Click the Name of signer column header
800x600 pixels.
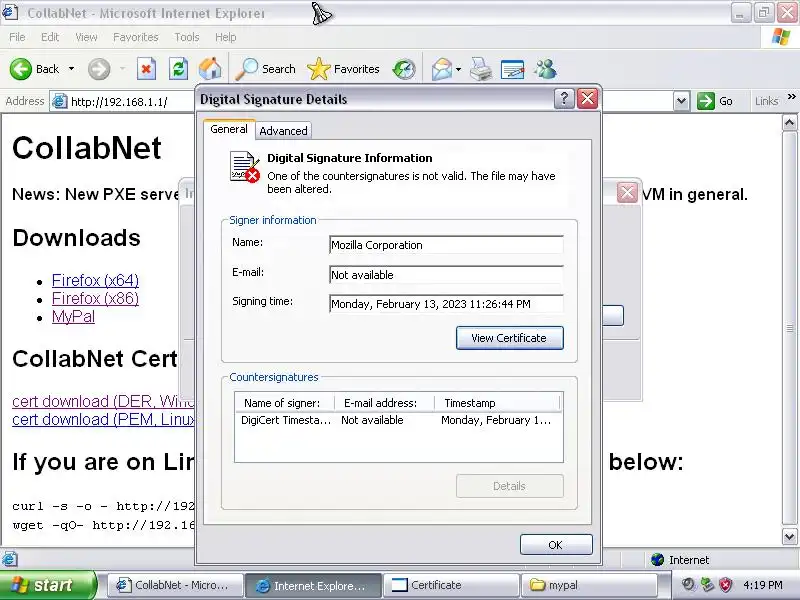(285, 403)
